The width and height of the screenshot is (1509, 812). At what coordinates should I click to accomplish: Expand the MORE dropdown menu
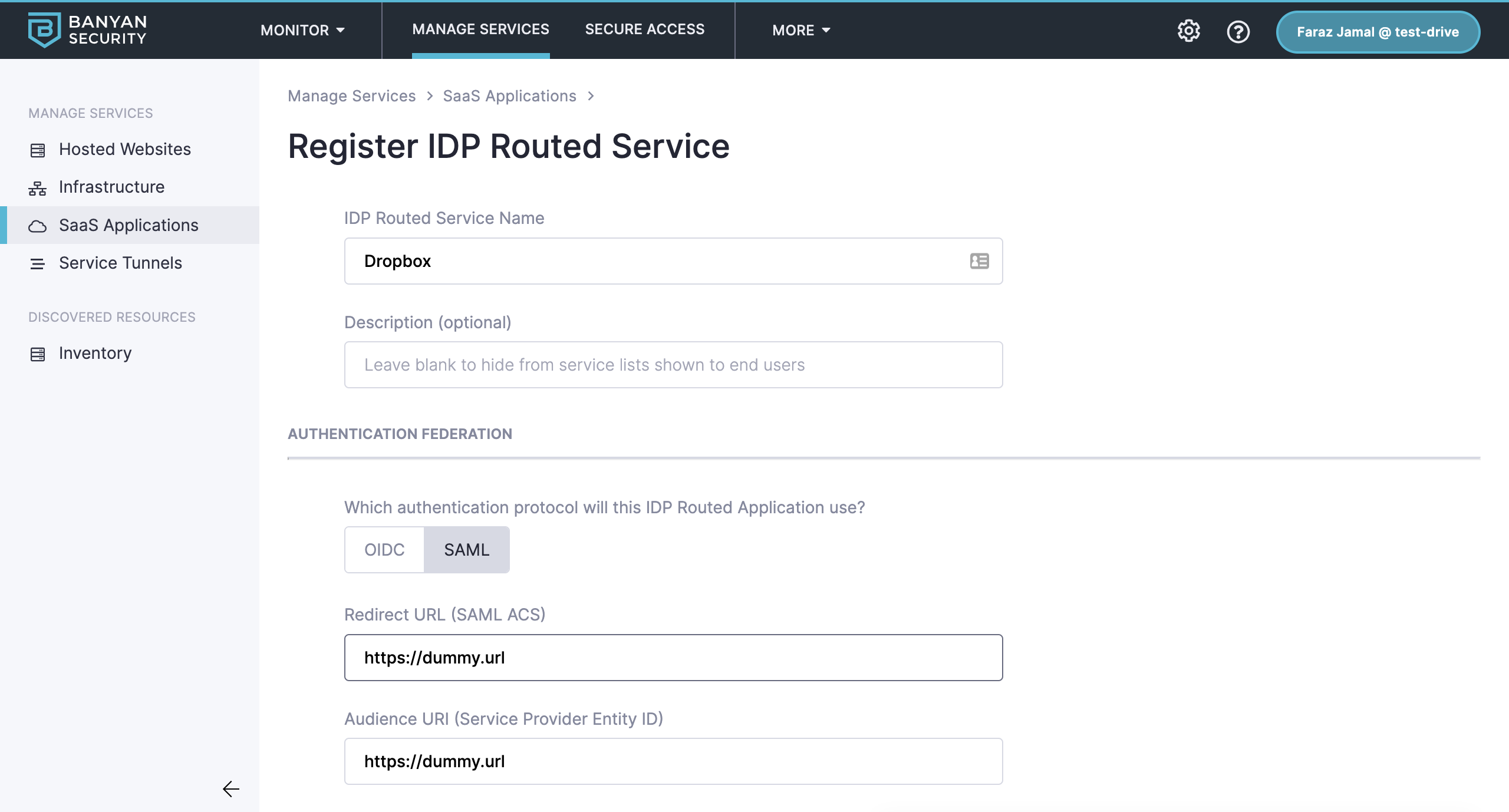[x=801, y=30]
